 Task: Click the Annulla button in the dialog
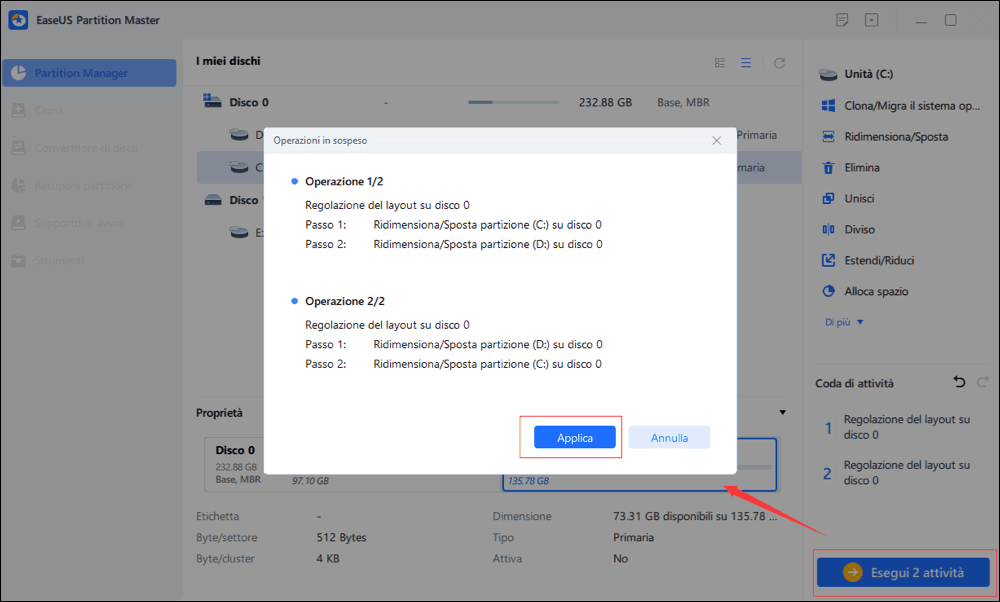[x=669, y=437]
